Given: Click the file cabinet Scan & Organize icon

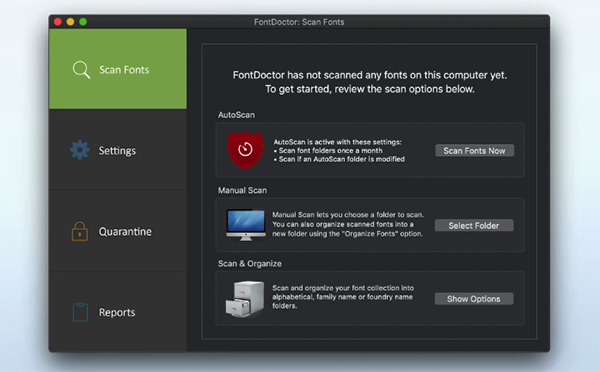Looking at the screenshot, I should (245, 299).
